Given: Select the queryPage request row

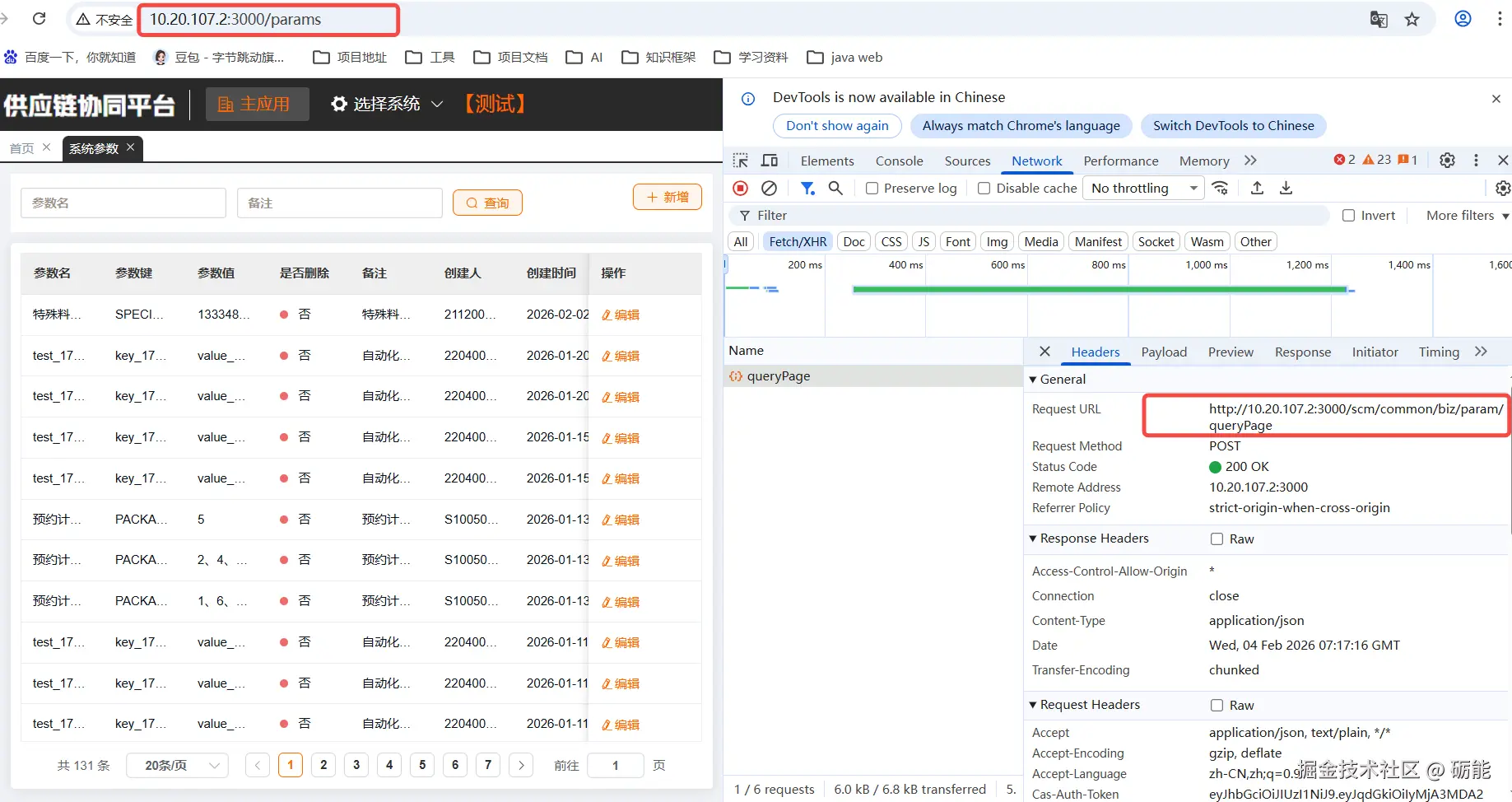Looking at the screenshot, I should [x=873, y=376].
